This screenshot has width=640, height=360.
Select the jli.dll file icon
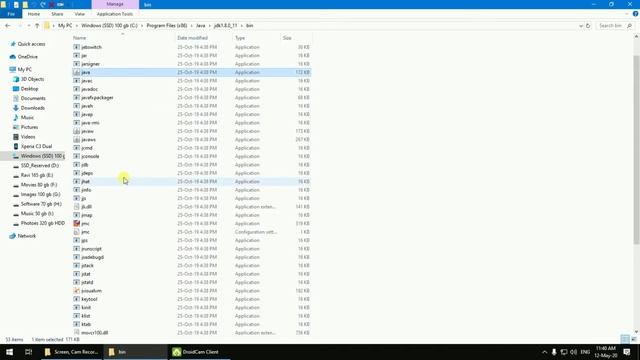[76, 207]
